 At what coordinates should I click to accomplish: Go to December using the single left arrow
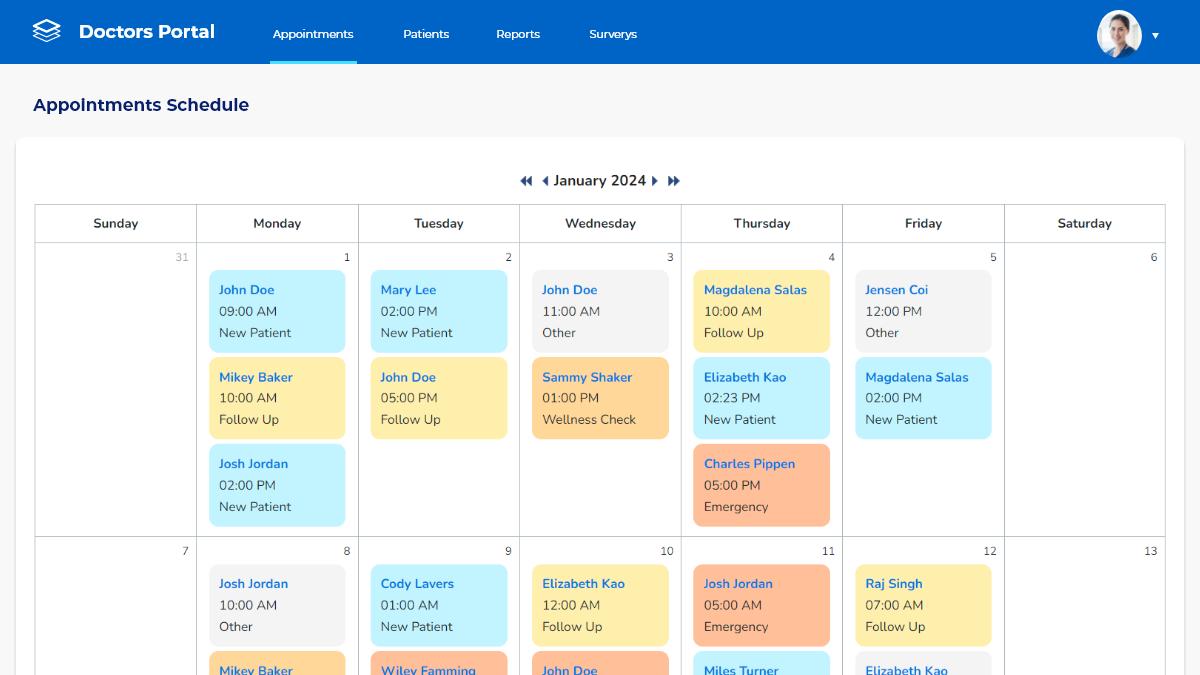coord(545,181)
